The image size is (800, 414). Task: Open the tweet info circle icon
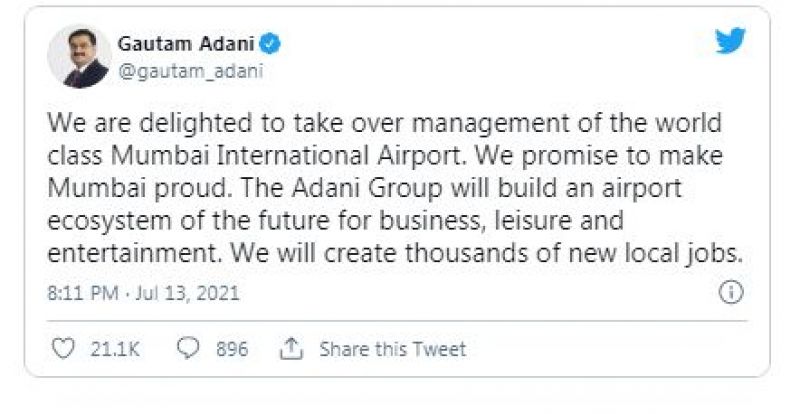(x=731, y=292)
